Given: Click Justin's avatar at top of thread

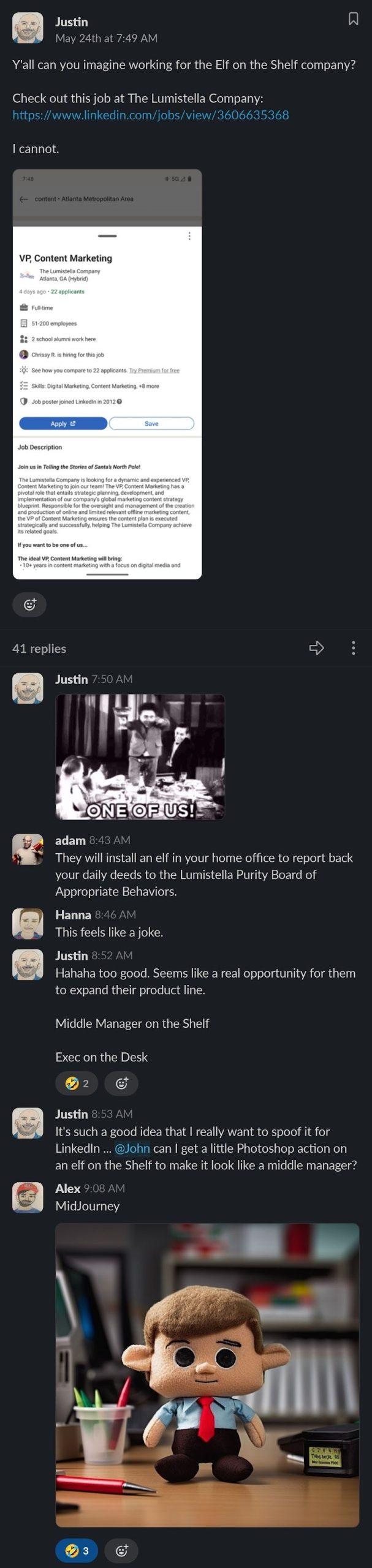Looking at the screenshot, I should tap(28, 28).
